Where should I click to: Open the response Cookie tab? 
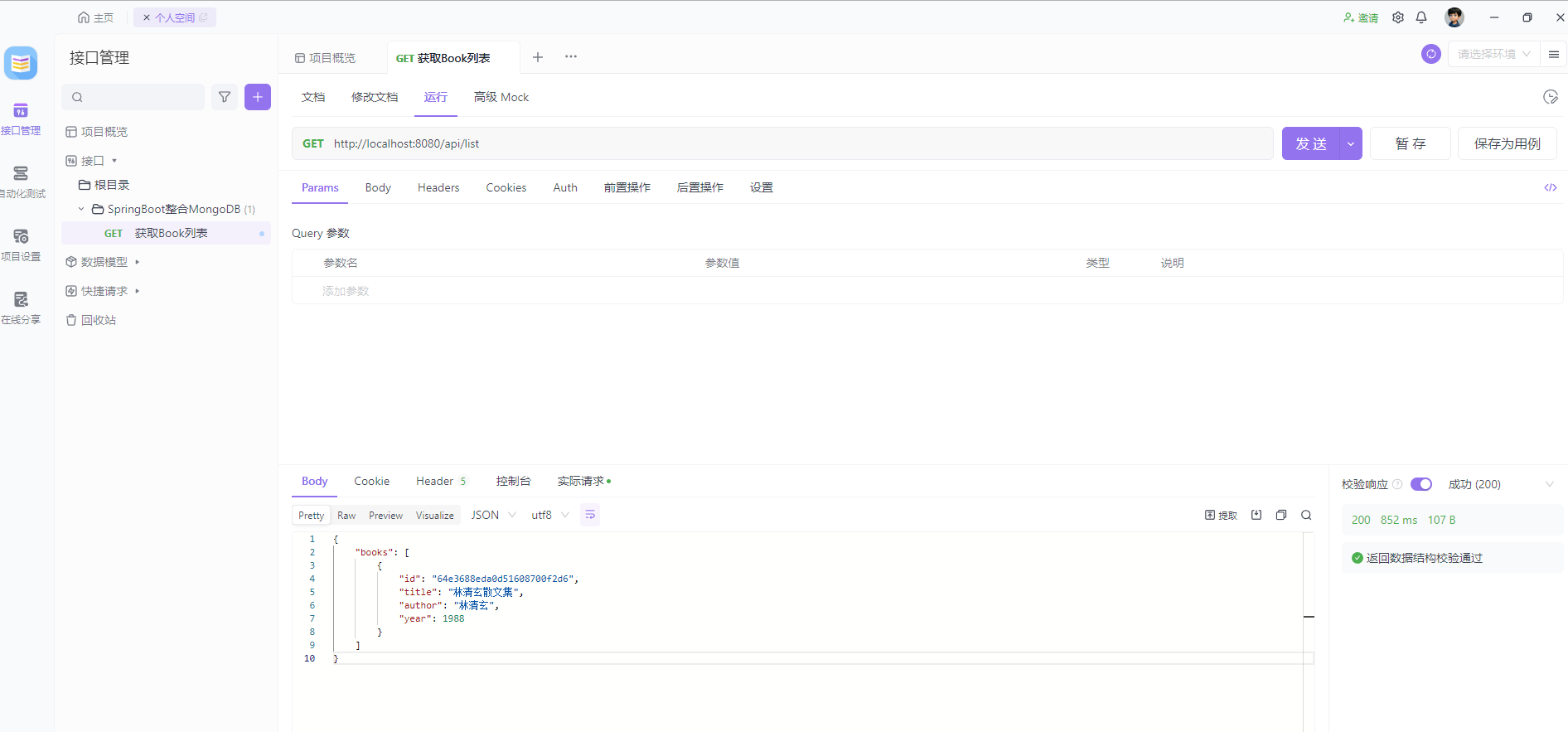tap(371, 481)
